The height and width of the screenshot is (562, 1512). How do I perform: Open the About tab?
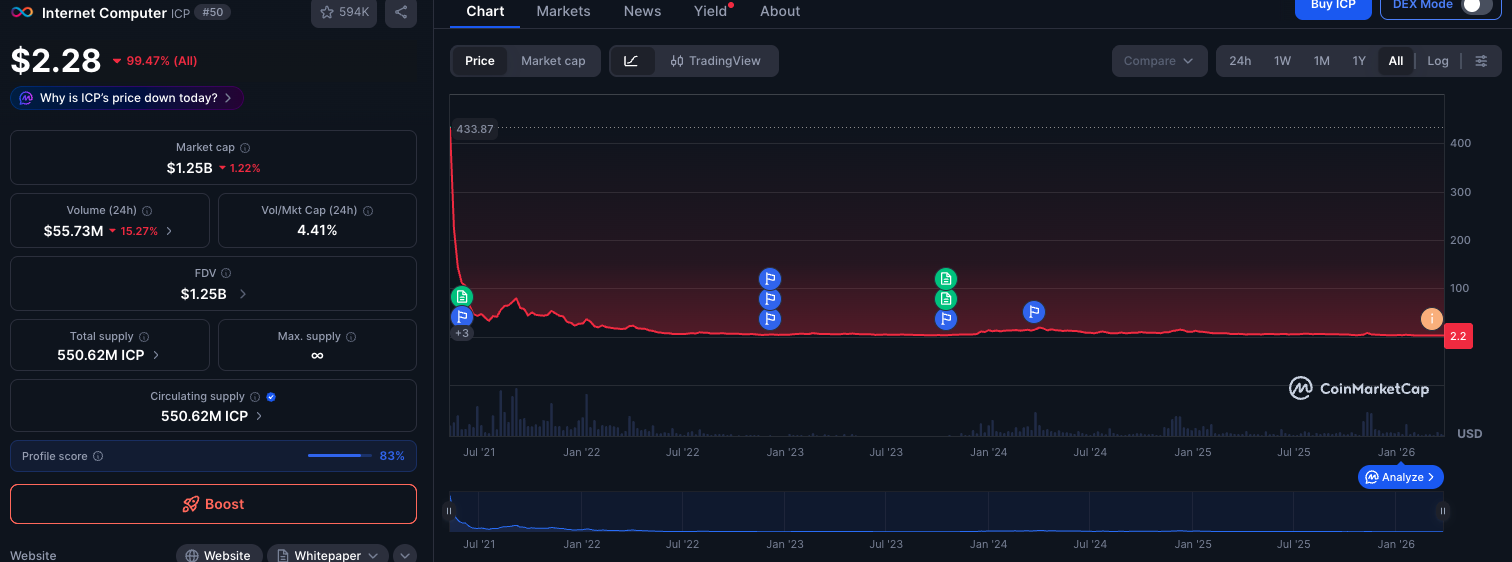coord(780,12)
